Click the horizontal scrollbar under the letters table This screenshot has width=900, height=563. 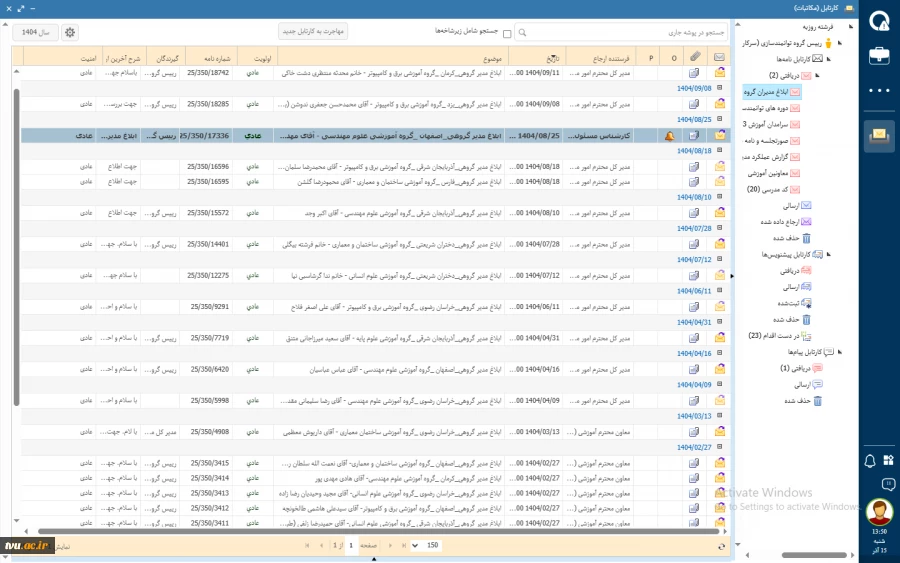[379, 531]
